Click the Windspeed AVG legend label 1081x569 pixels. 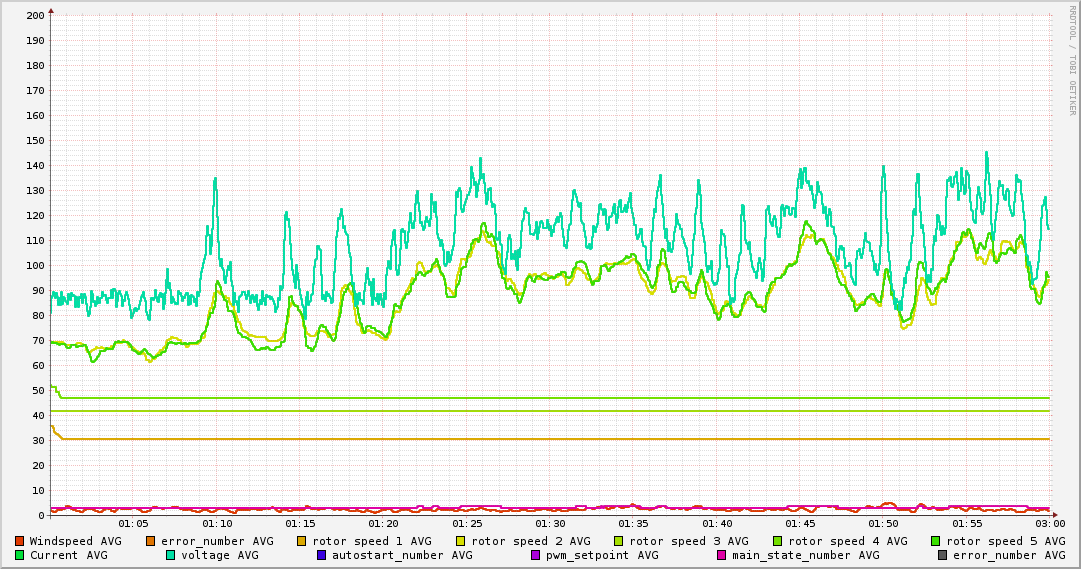75,541
